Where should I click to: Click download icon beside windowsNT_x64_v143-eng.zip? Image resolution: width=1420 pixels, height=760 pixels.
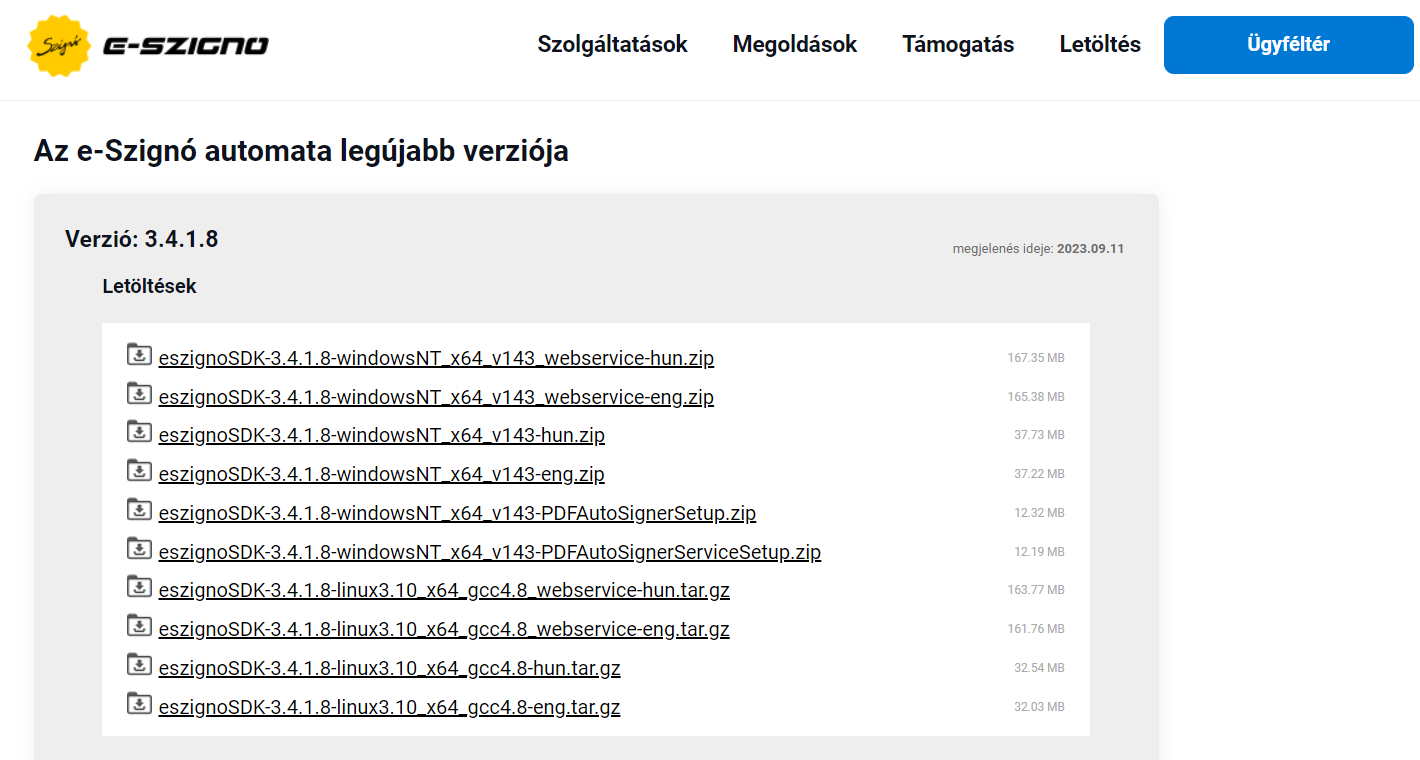point(139,471)
